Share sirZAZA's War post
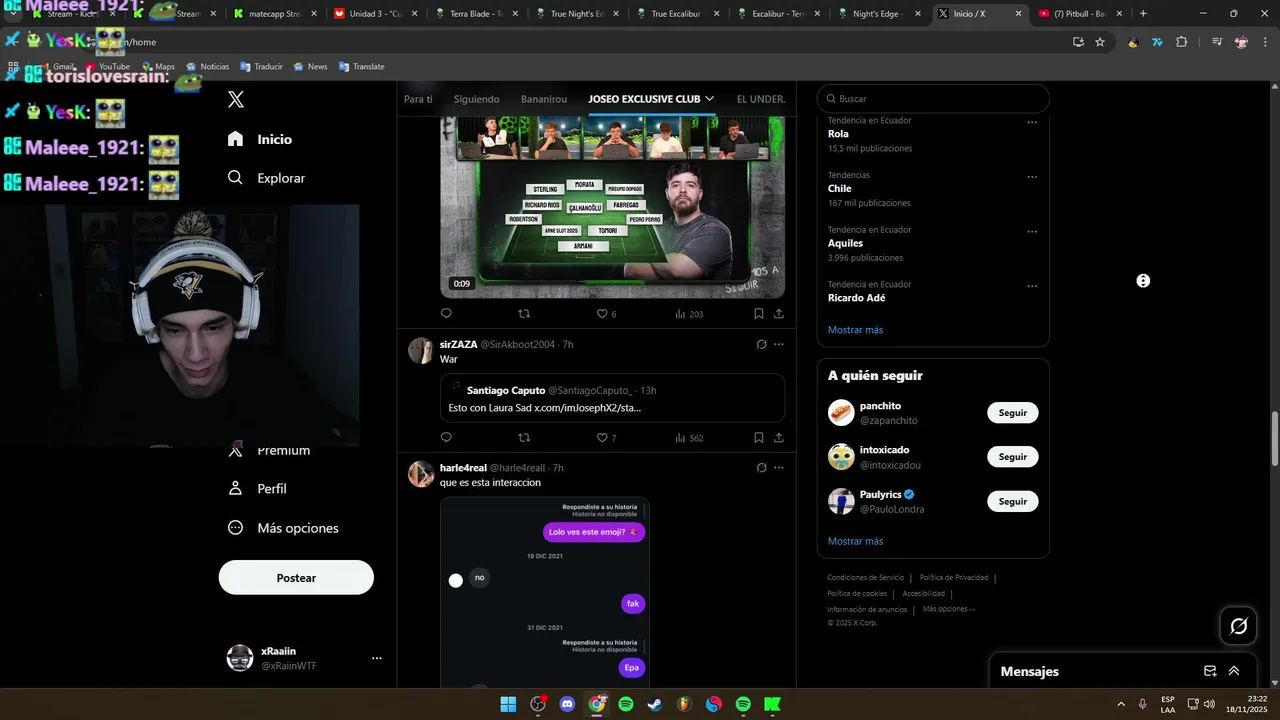This screenshot has width=1280, height=720. [778, 437]
